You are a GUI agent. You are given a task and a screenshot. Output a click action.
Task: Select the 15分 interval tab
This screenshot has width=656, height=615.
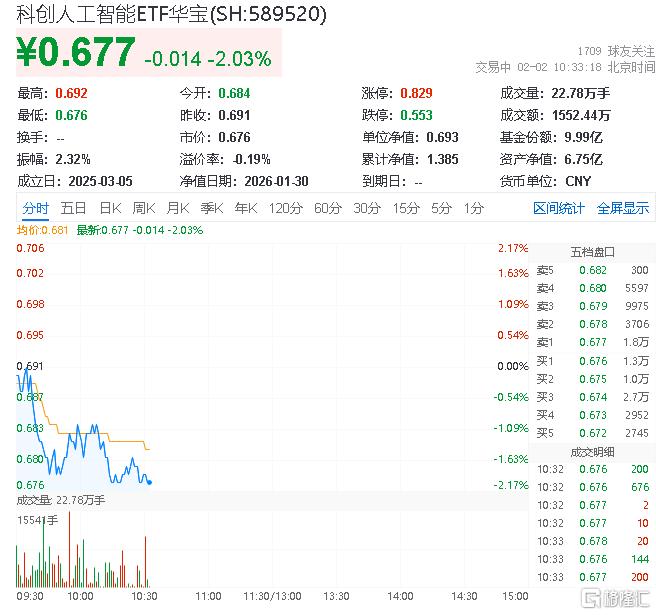[x=406, y=208]
